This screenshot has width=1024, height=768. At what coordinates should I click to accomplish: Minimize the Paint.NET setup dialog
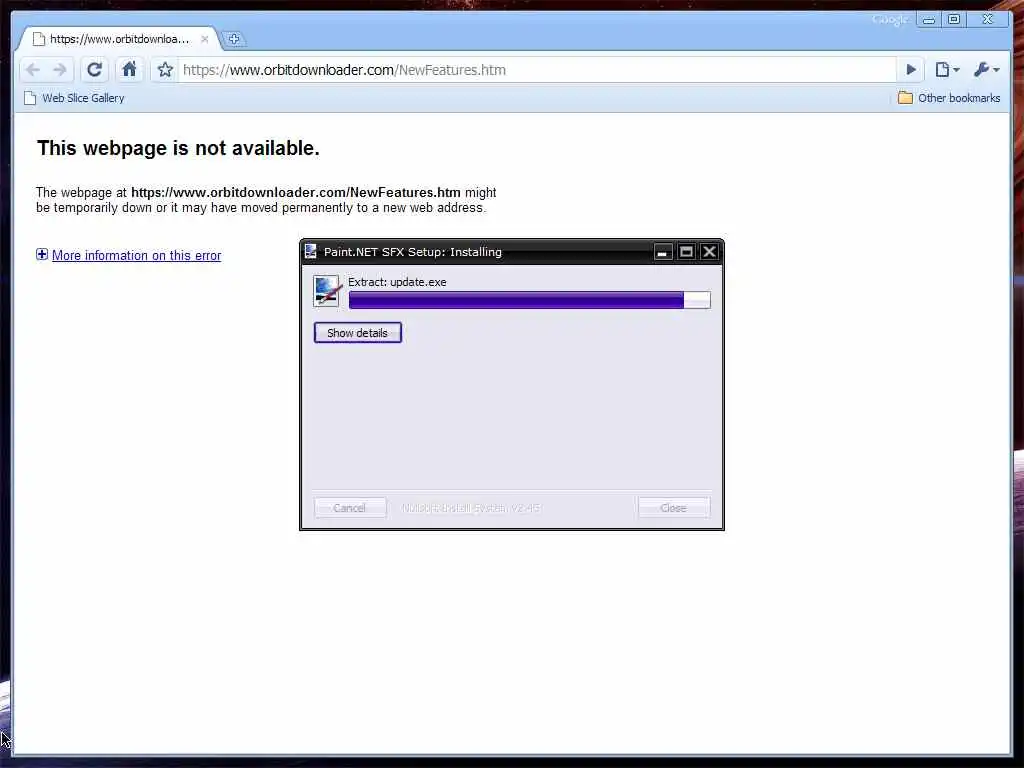(662, 251)
